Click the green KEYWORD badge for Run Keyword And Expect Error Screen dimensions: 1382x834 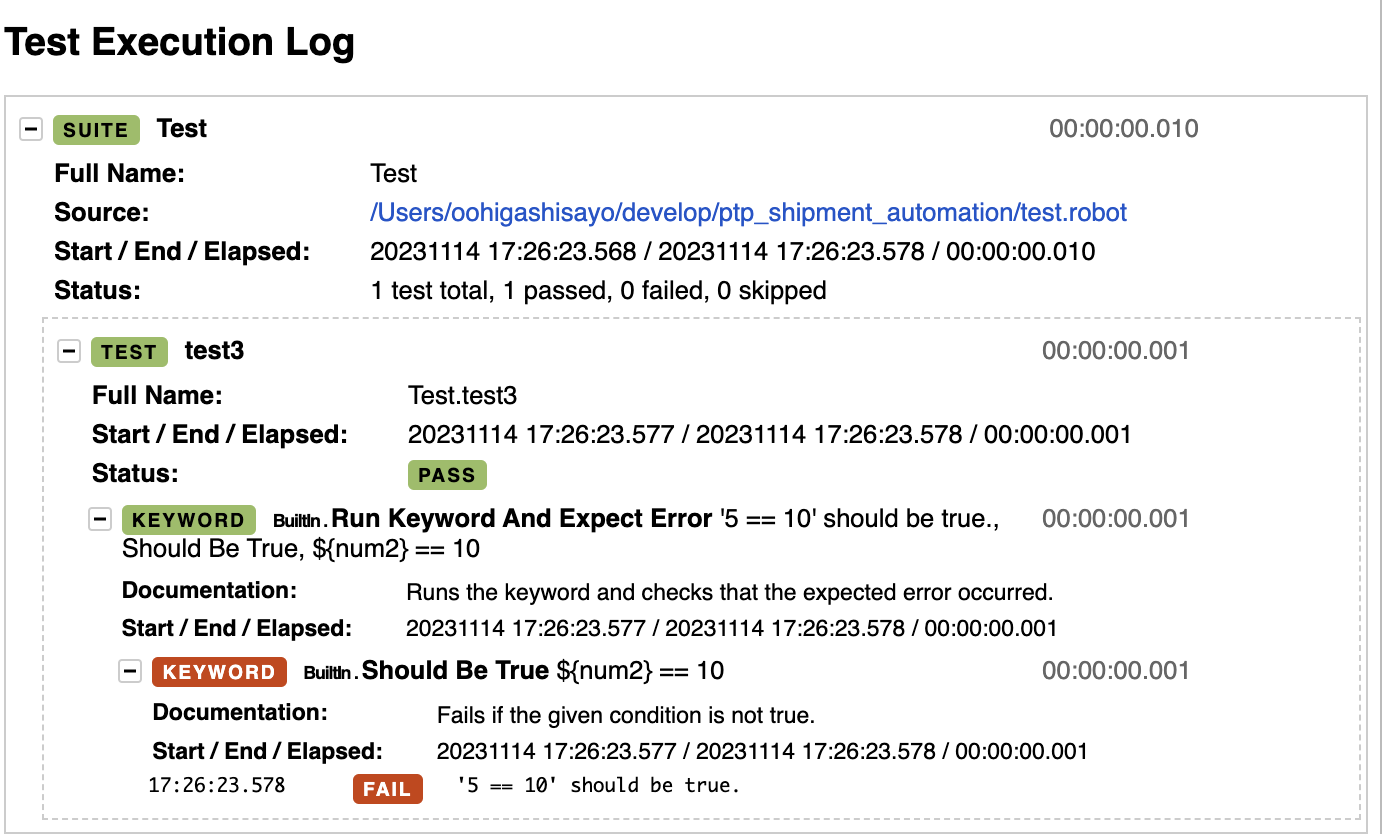click(x=188, y=519)
